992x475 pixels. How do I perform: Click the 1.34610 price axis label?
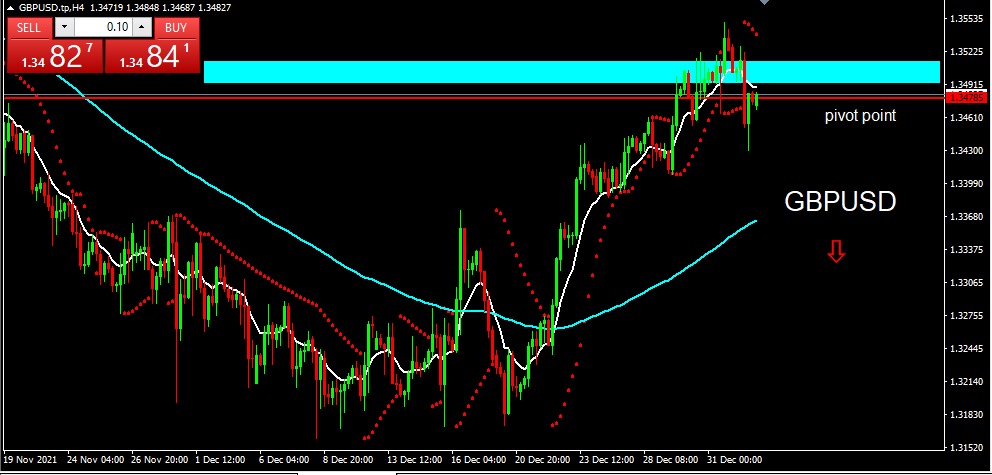[966, 118]
